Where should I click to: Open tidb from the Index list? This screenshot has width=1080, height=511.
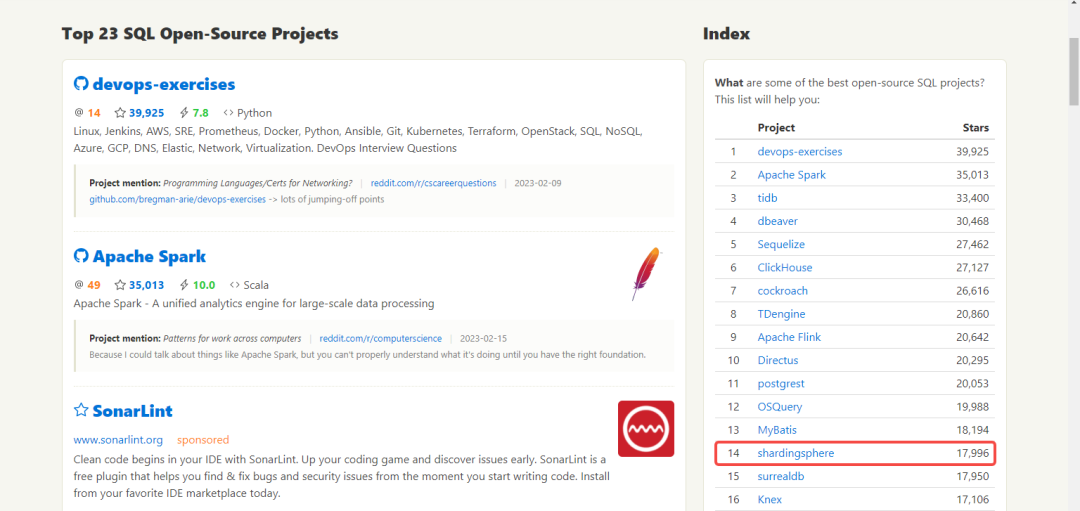(767, 198)
